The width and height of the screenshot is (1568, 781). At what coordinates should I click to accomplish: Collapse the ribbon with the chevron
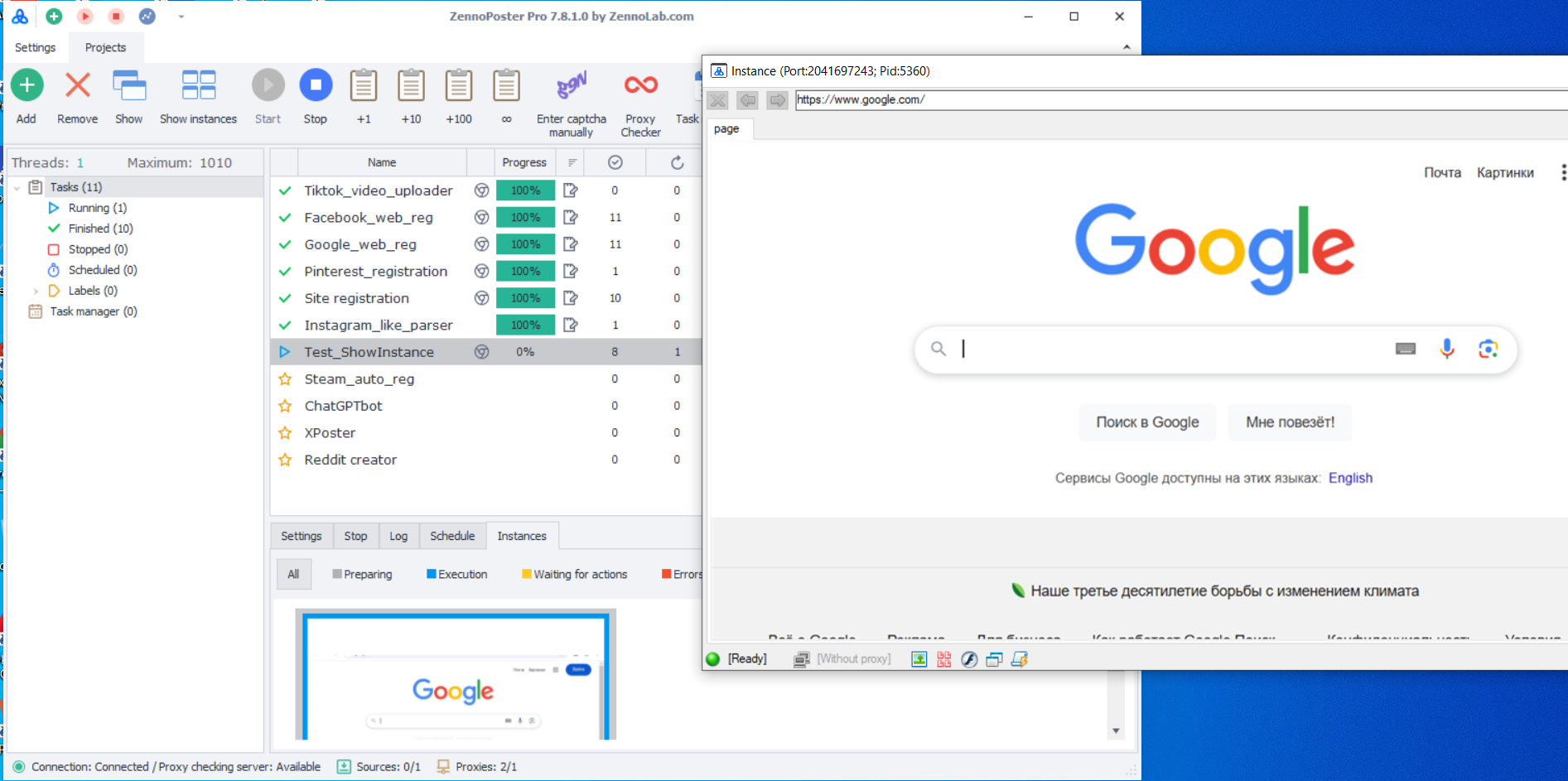1127,47
